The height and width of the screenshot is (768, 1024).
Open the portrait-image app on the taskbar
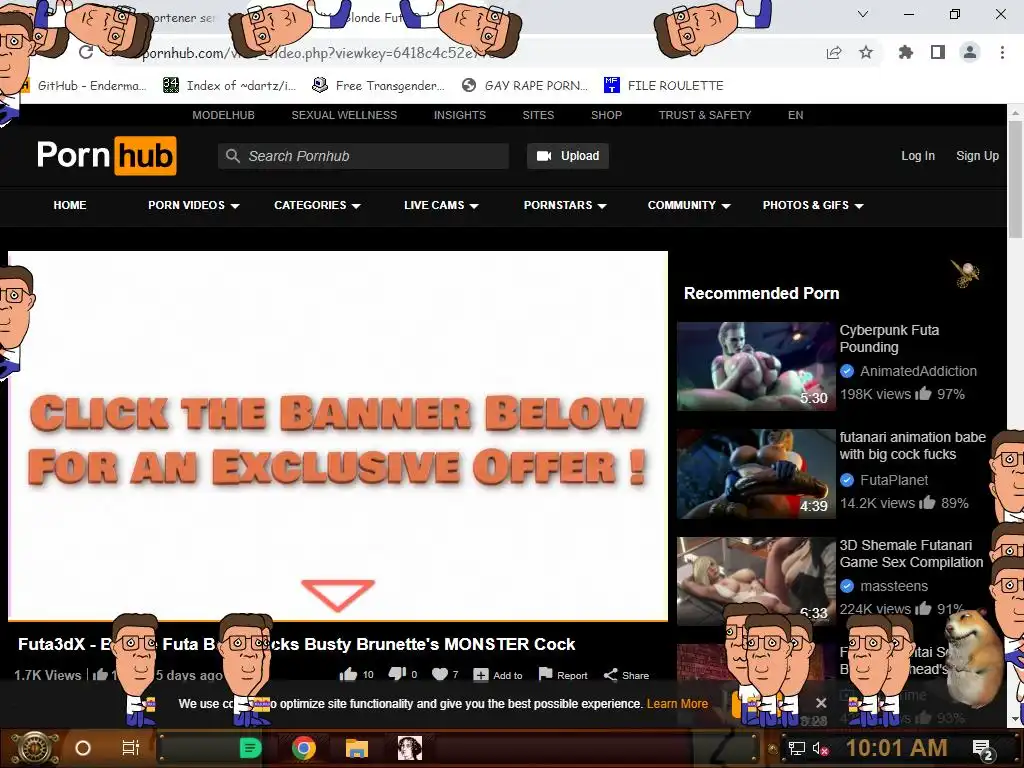click(x=409, y=748)
